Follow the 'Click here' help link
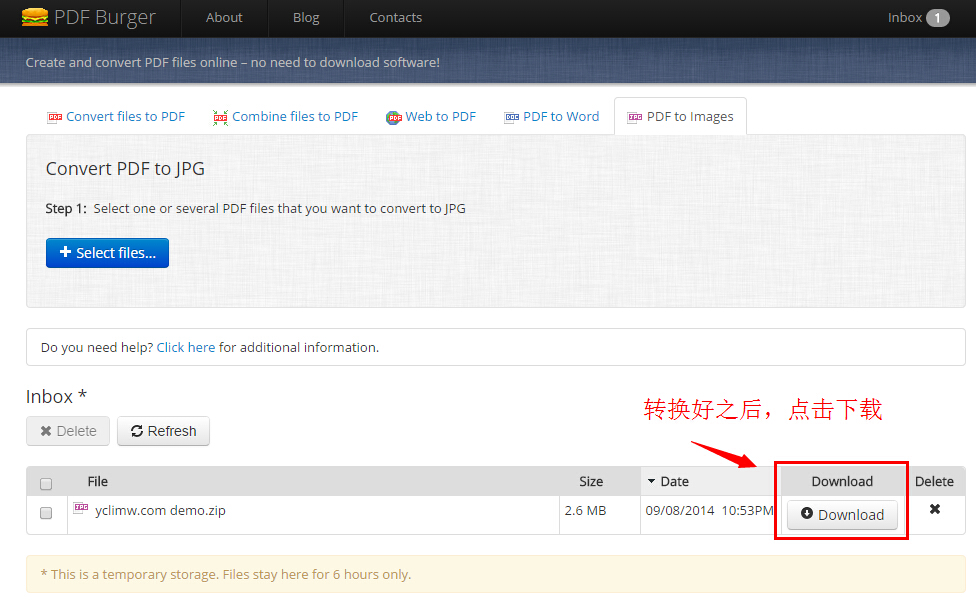Image resolution: width=976 pixels, height=601 pixels. tap(186, 348)
